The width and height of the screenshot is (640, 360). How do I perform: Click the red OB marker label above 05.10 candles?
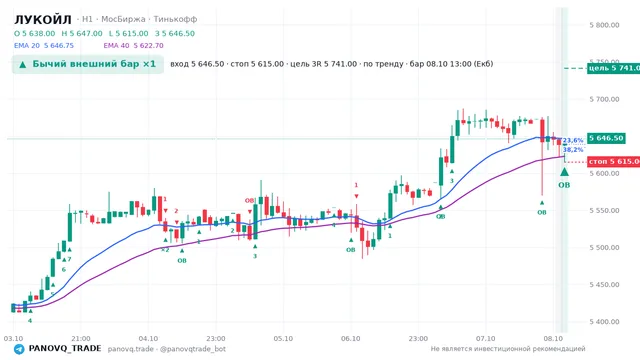tap(249, 200)
